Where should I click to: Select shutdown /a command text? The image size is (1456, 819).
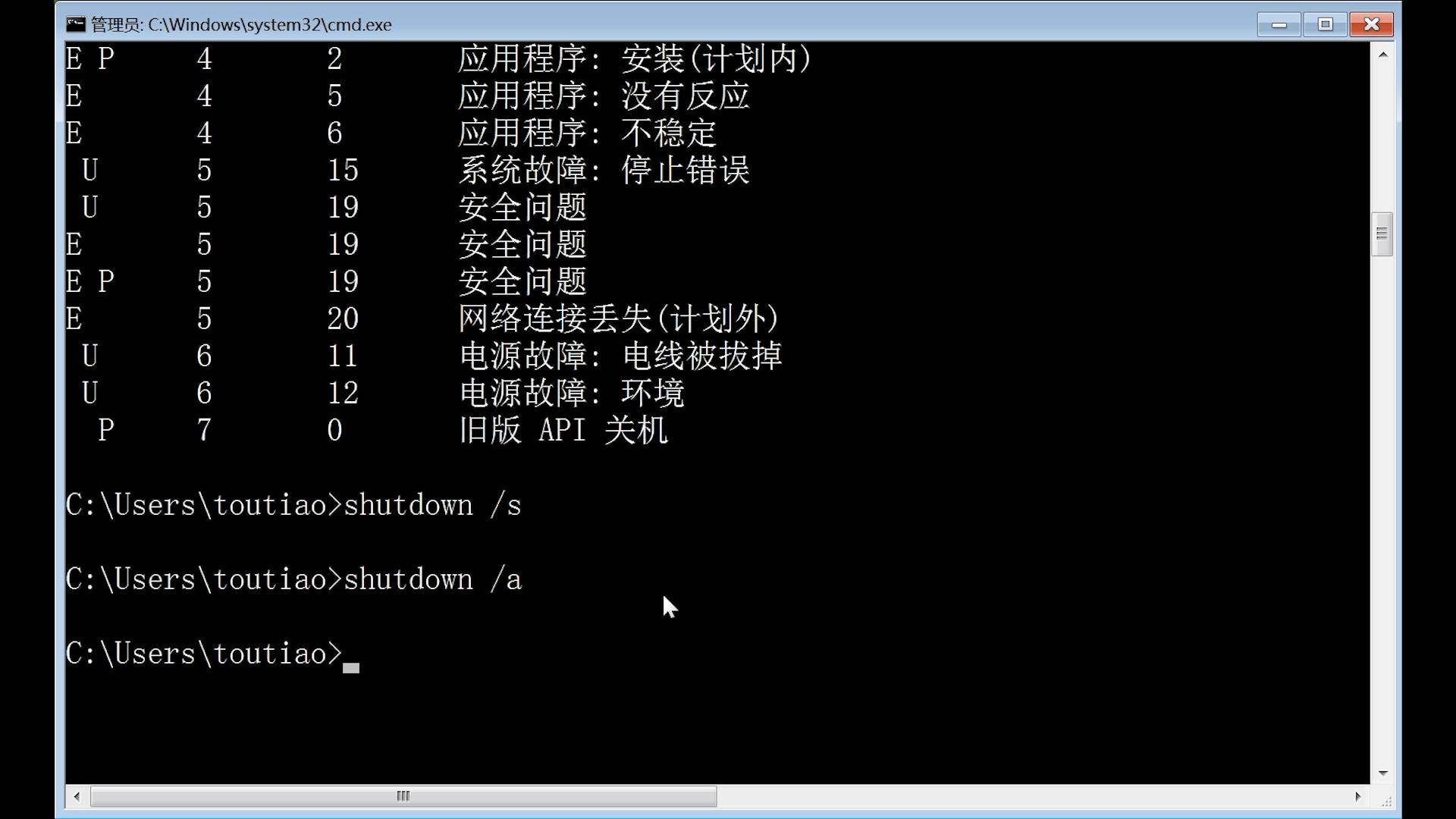(434, 579)
